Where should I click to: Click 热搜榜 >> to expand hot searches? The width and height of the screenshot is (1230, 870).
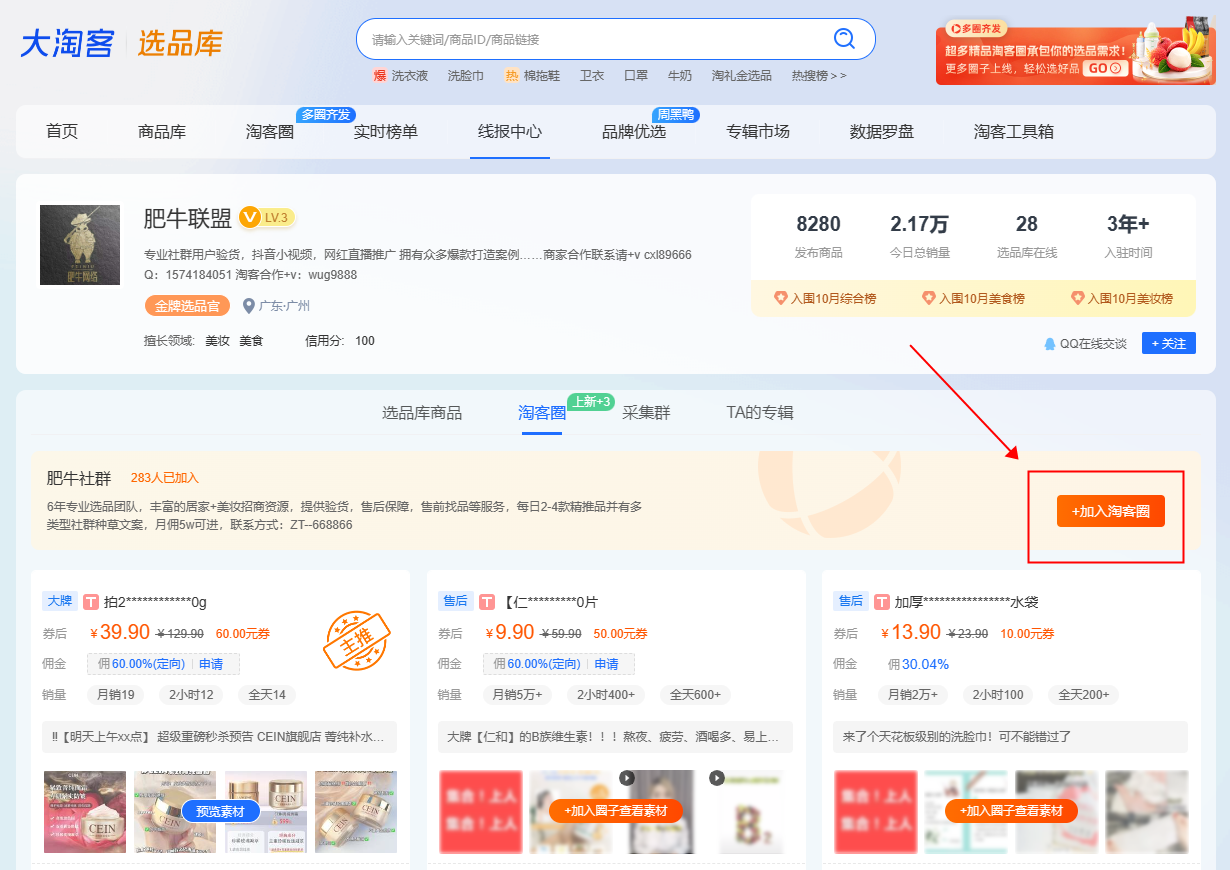[818, 76]
